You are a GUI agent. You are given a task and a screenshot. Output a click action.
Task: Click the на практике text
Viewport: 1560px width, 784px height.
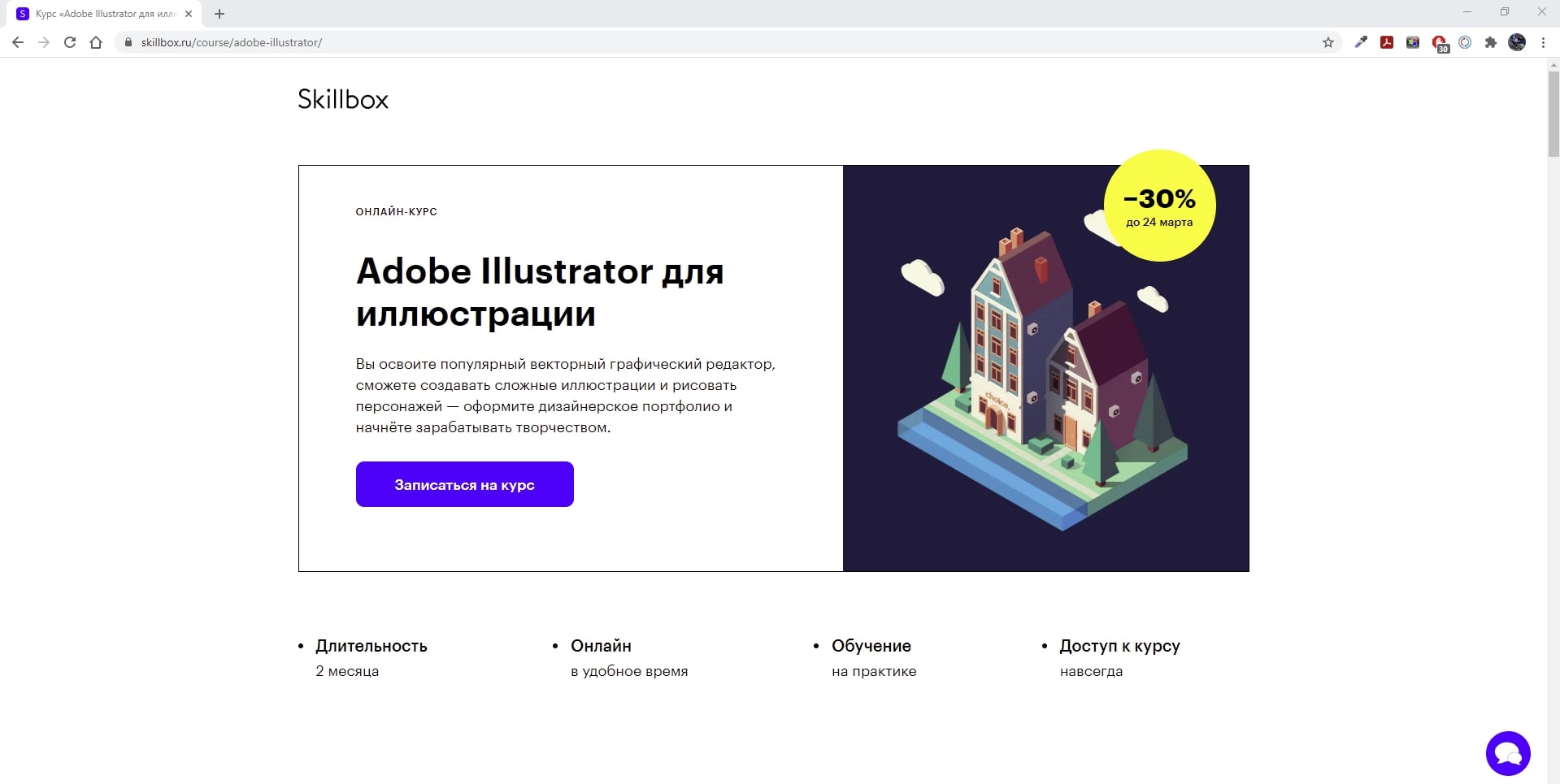tap(874, 671)
